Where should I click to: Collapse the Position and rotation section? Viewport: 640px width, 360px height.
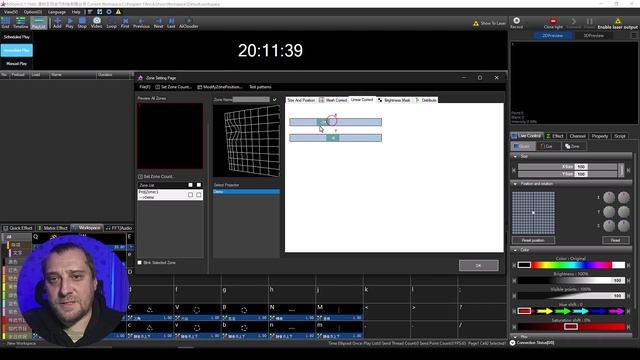click(516, 184)
